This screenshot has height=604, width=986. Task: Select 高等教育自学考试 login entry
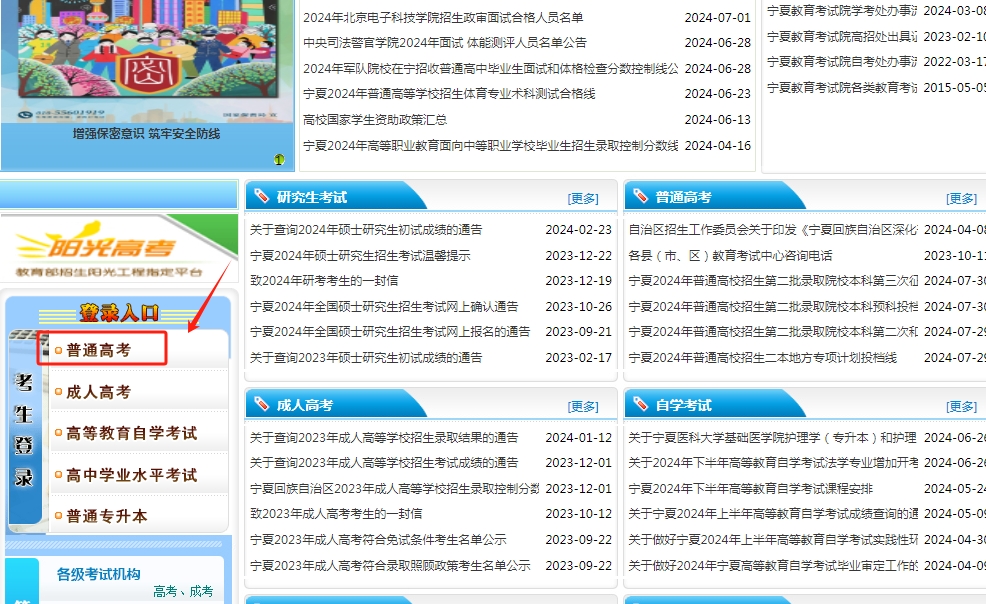[x=131, y=433]
